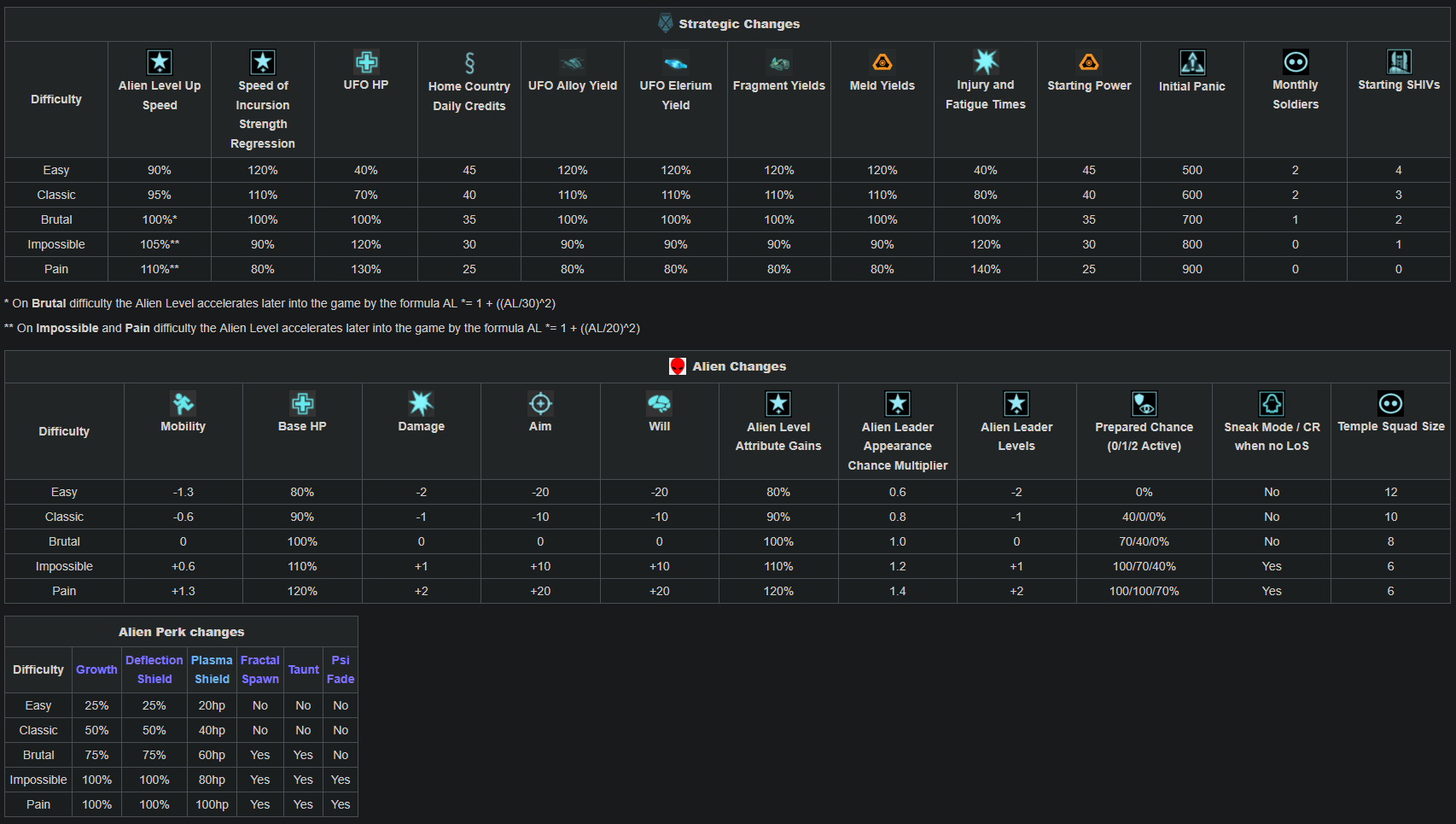Click the Prepared Chance eye icon

point(1144,404)
